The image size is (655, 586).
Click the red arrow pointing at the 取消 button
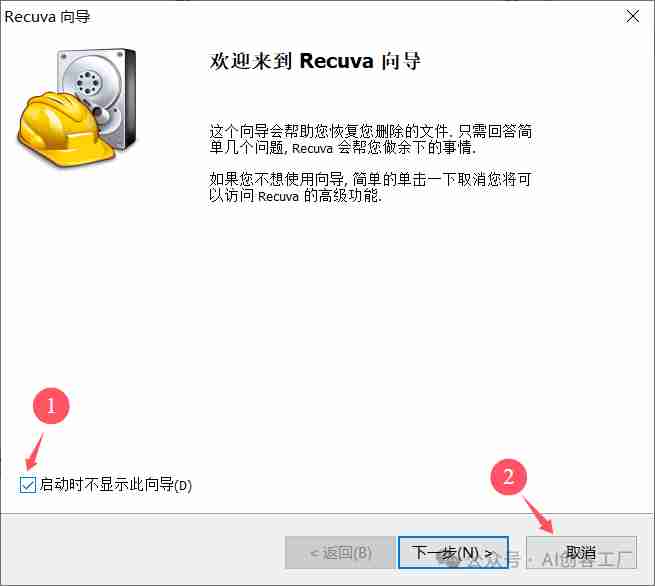(539, 515)
